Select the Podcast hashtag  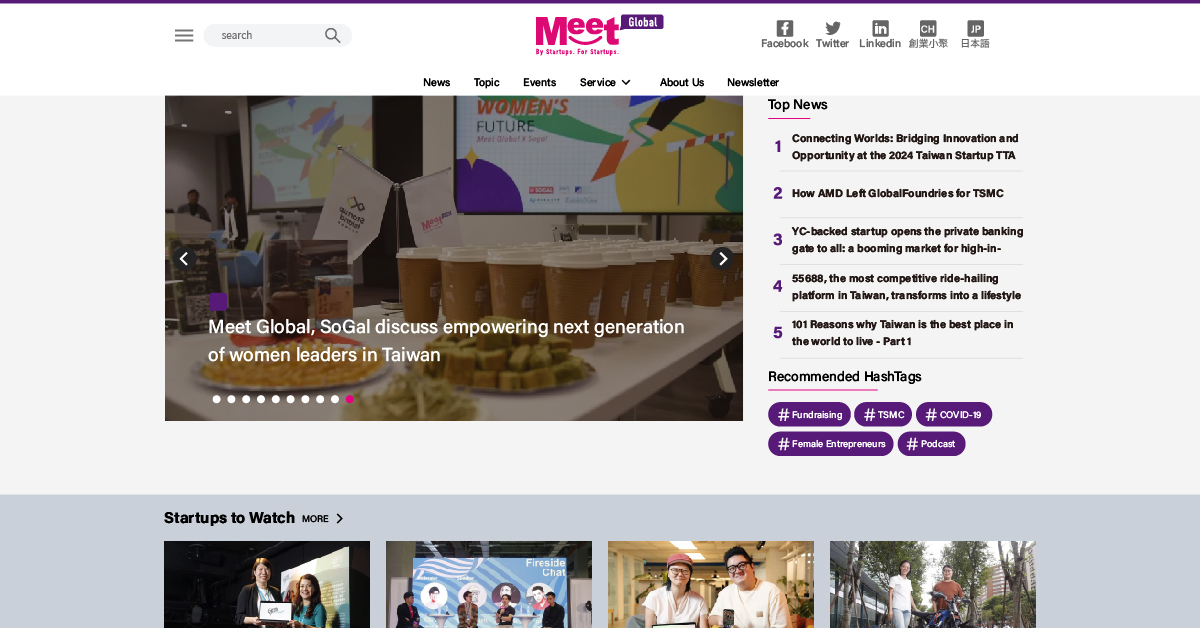tap(931, 444)
